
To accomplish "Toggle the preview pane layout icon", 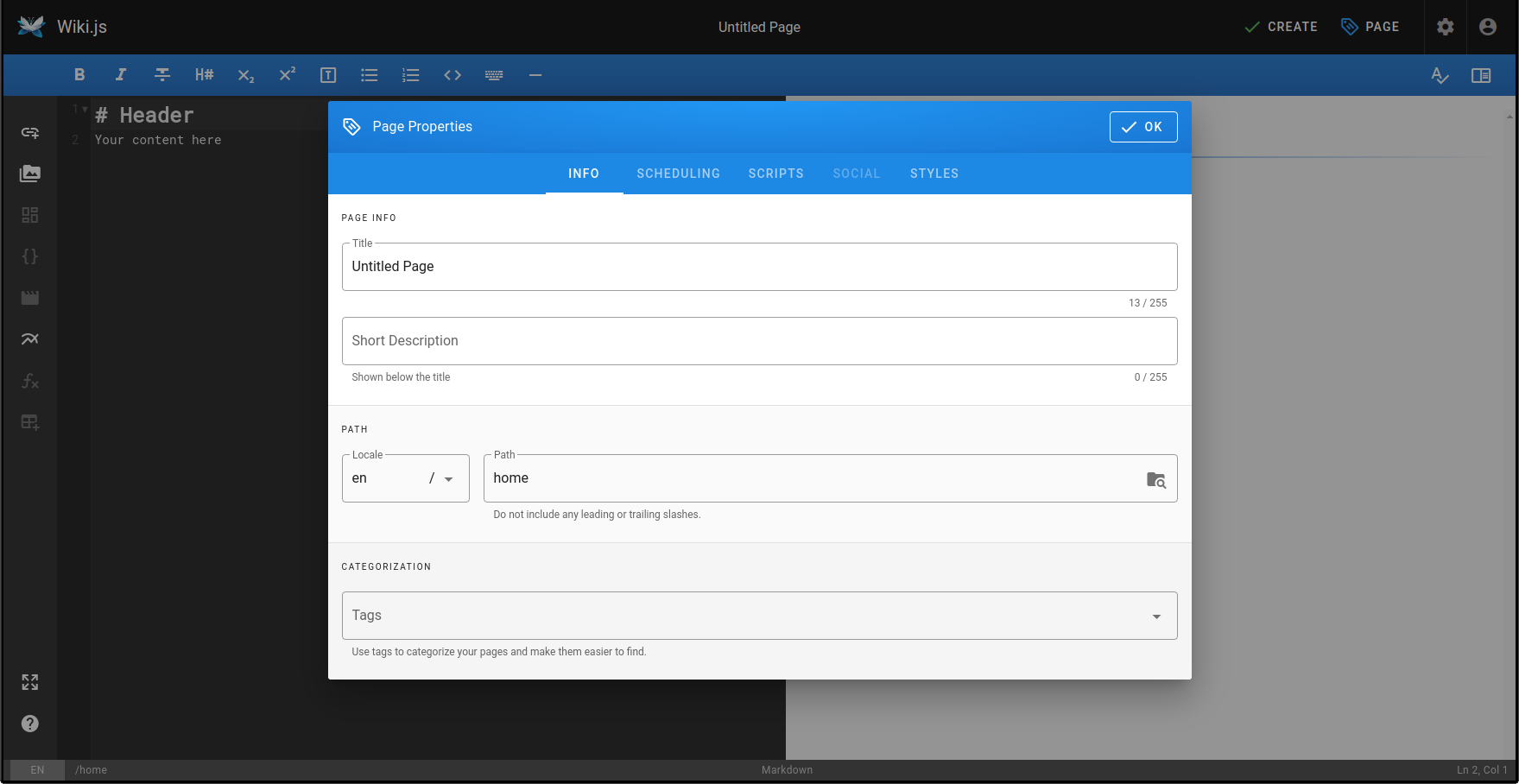I will [x=1481, y=75].
